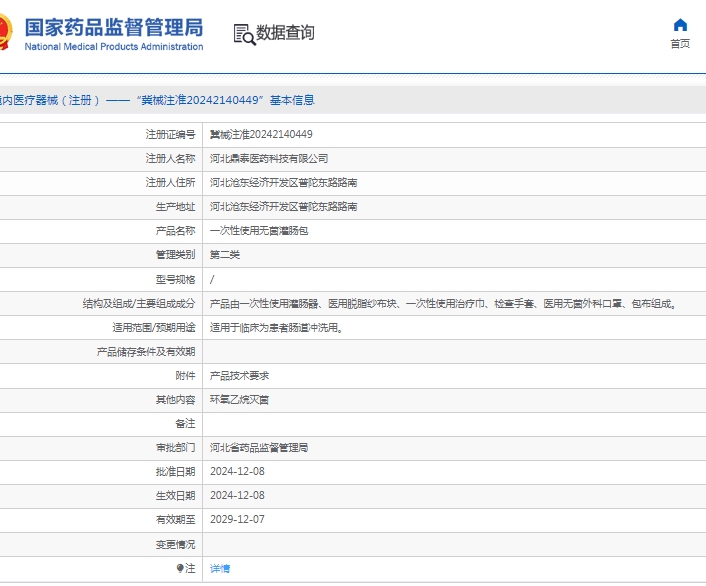Screen dimensions: 706x586
Task: Click the home icon labeled 首页
Action: tap(680, 25)
